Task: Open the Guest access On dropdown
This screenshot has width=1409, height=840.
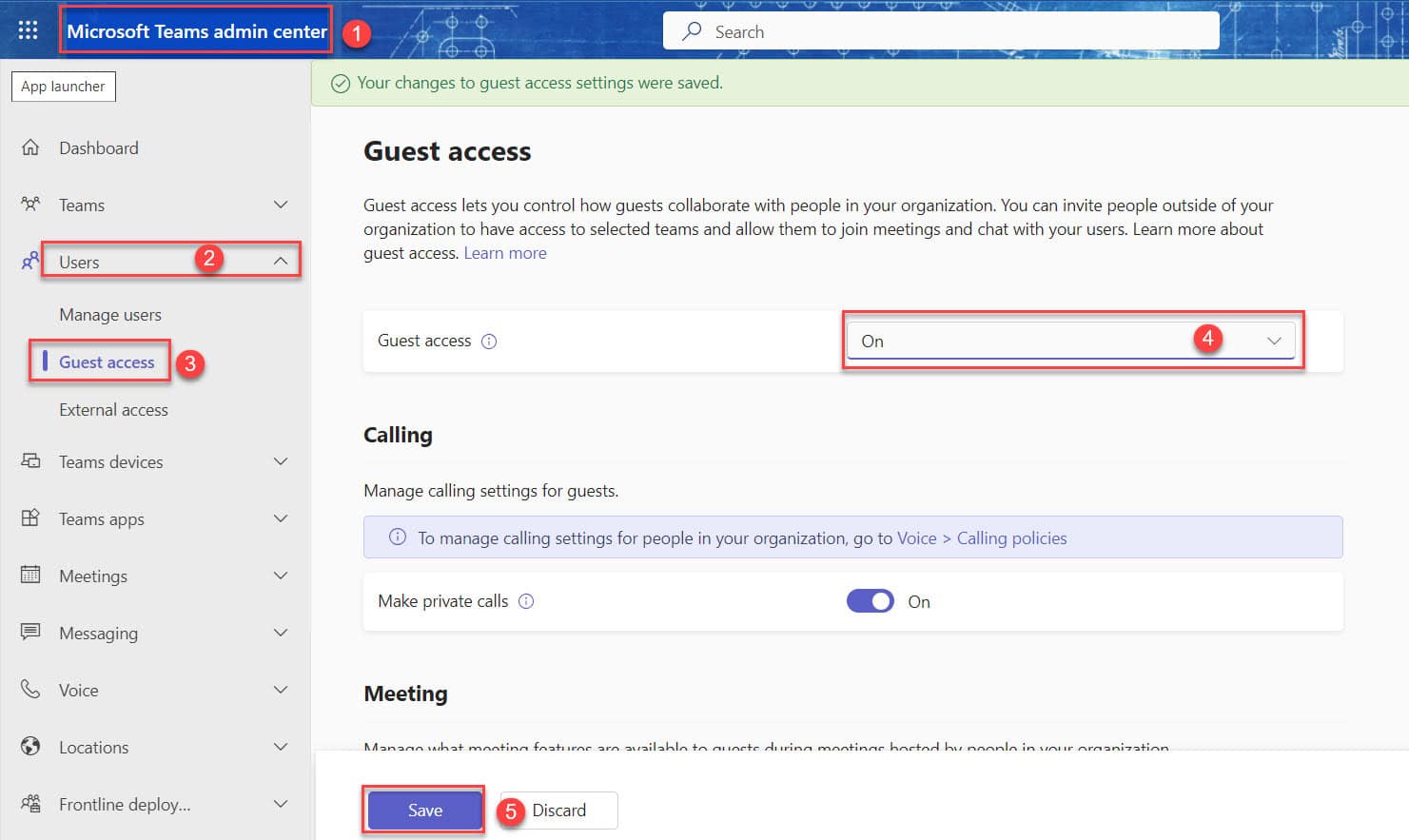Action: click(1071, 341)
